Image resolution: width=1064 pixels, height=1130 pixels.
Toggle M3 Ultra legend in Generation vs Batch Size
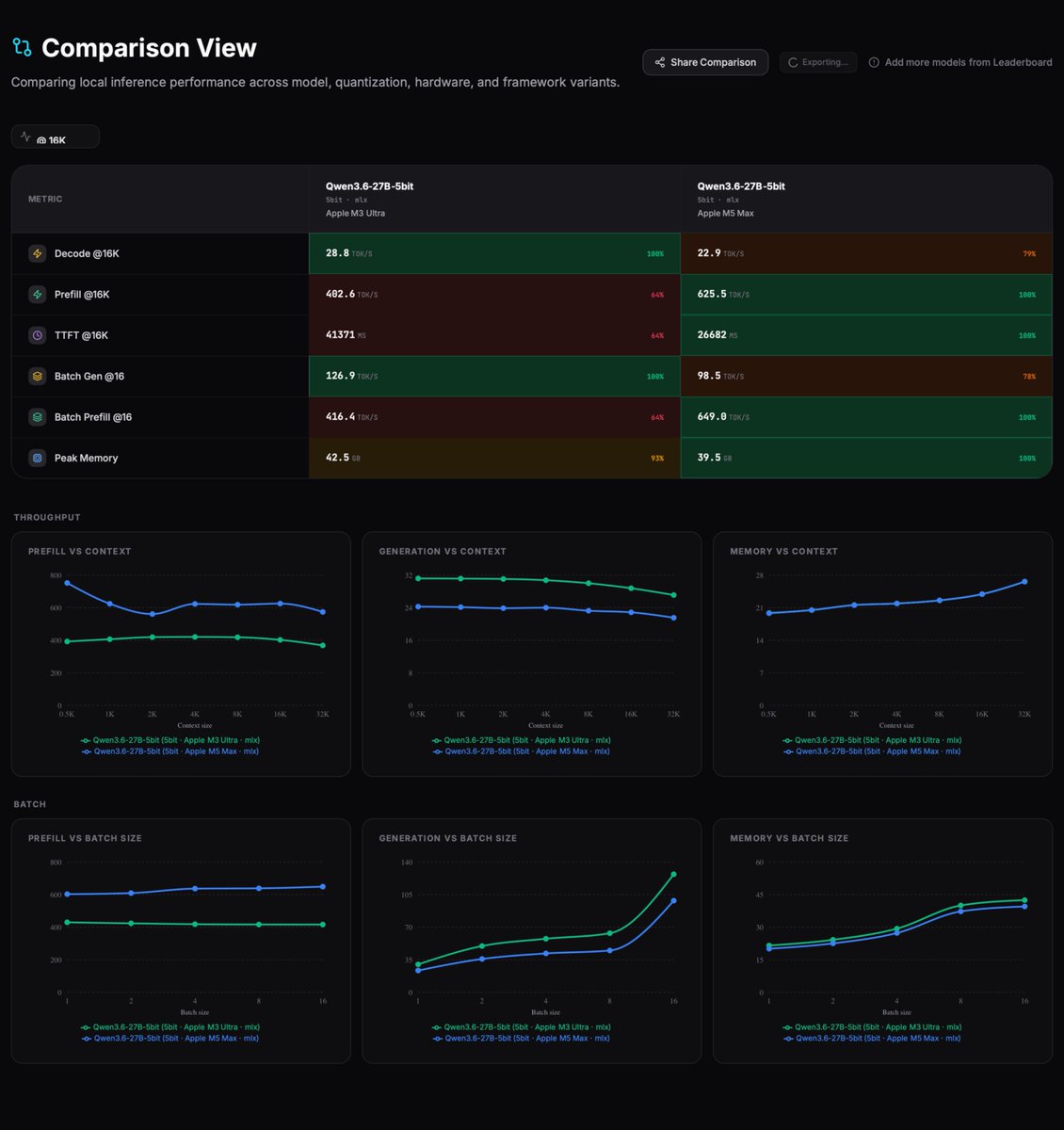522,1027
